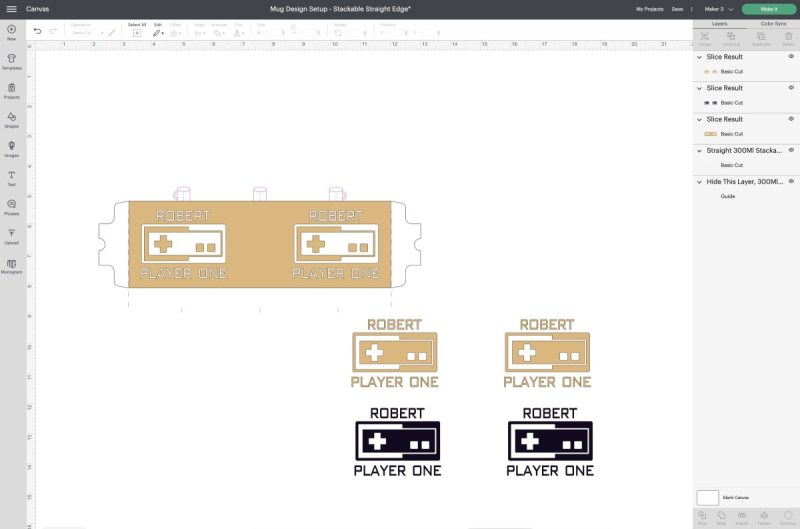
Task: Open the hamburger main menu
Action: tap(11, 9)
